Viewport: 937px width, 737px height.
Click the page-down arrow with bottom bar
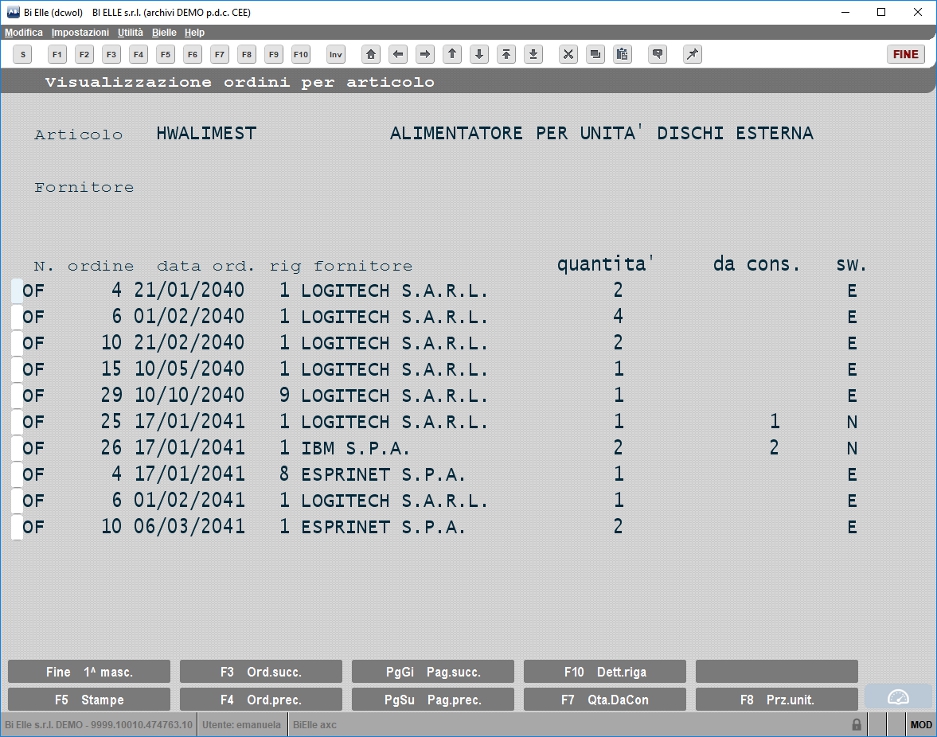pyautogui.click(x=534, y=54)
